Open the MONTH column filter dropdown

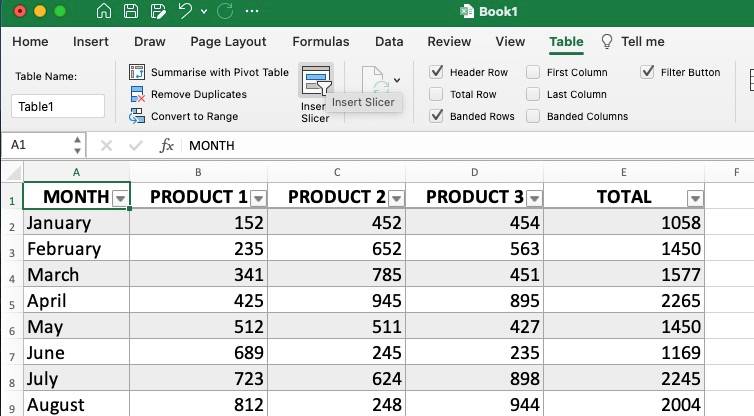pos(121,198)
